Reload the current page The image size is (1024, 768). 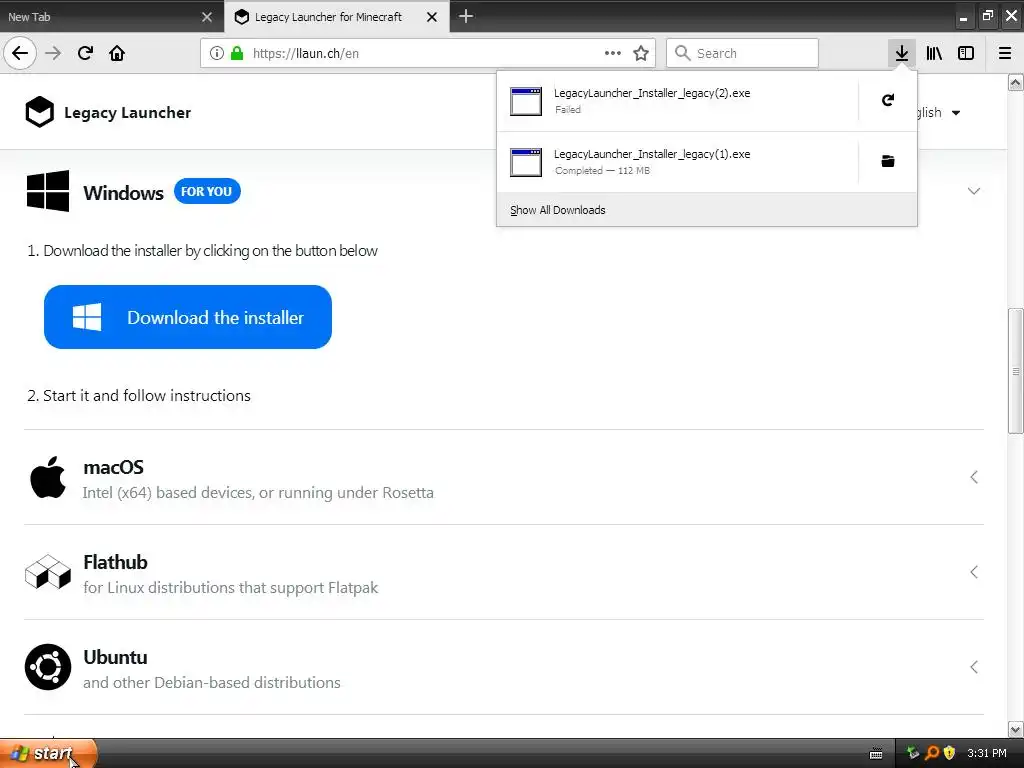[85, 53]
